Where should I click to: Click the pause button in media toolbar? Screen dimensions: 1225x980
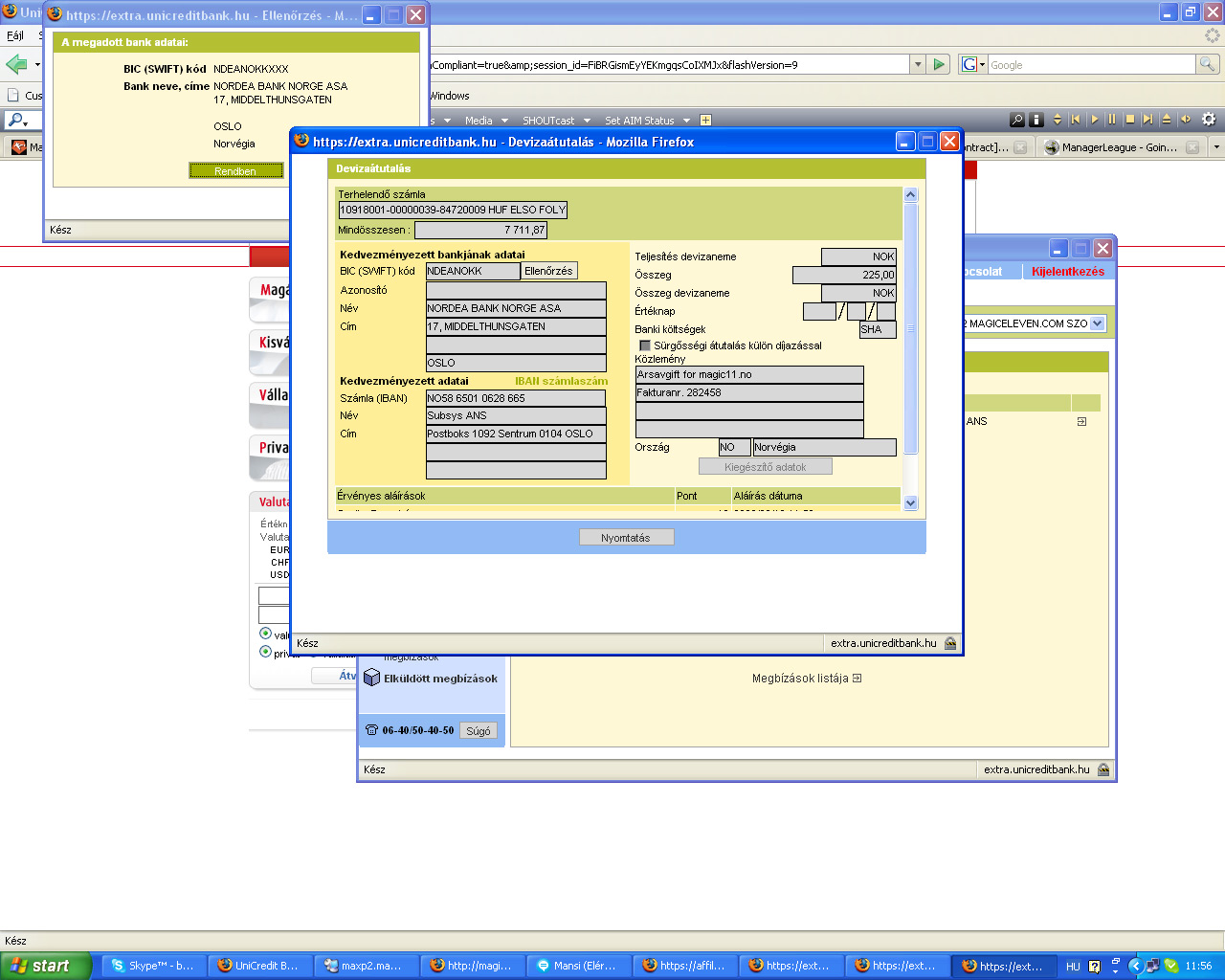pyautogui.click(x=1112, y=120)
